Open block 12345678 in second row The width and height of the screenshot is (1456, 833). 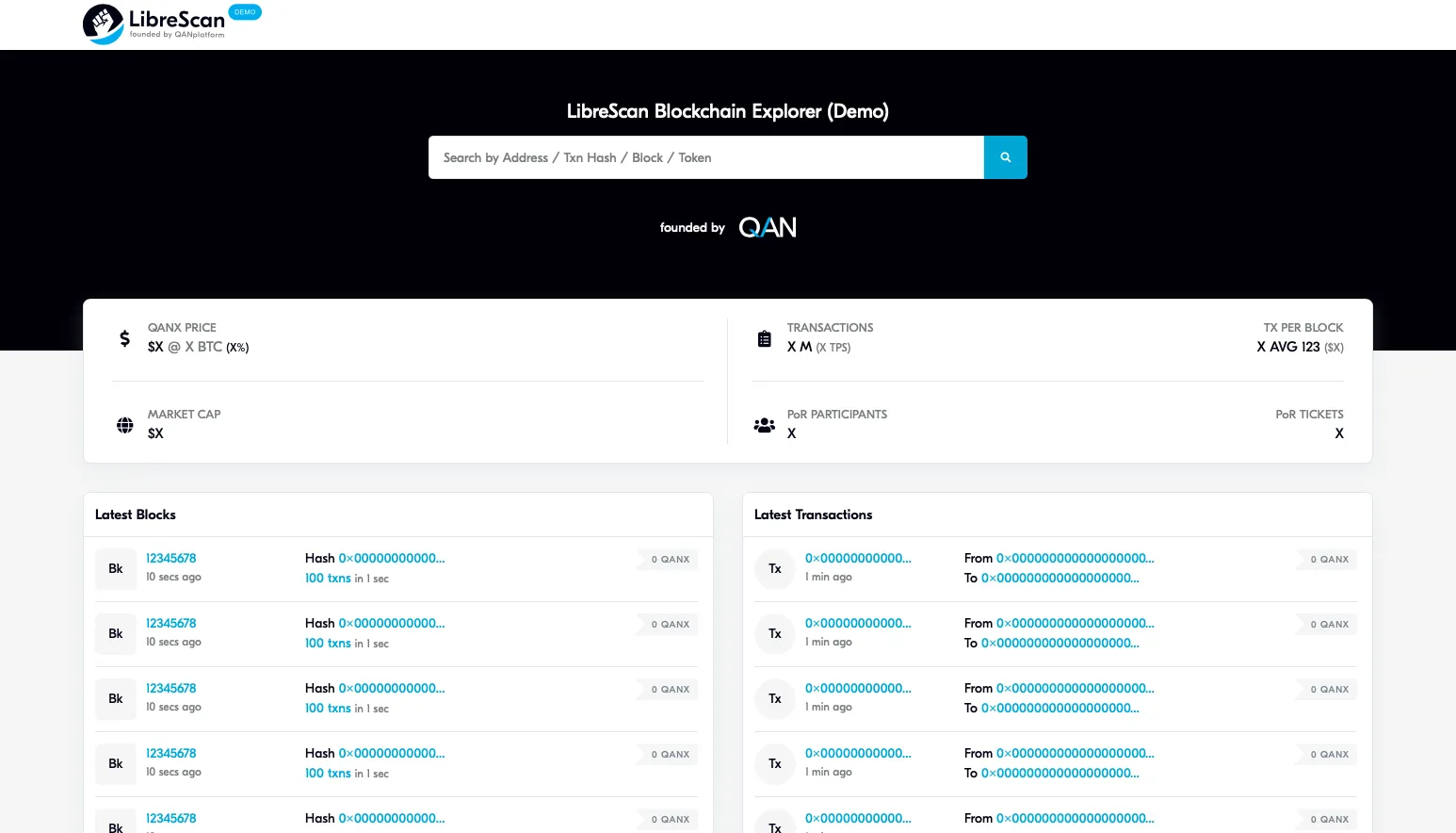point(171,623)
